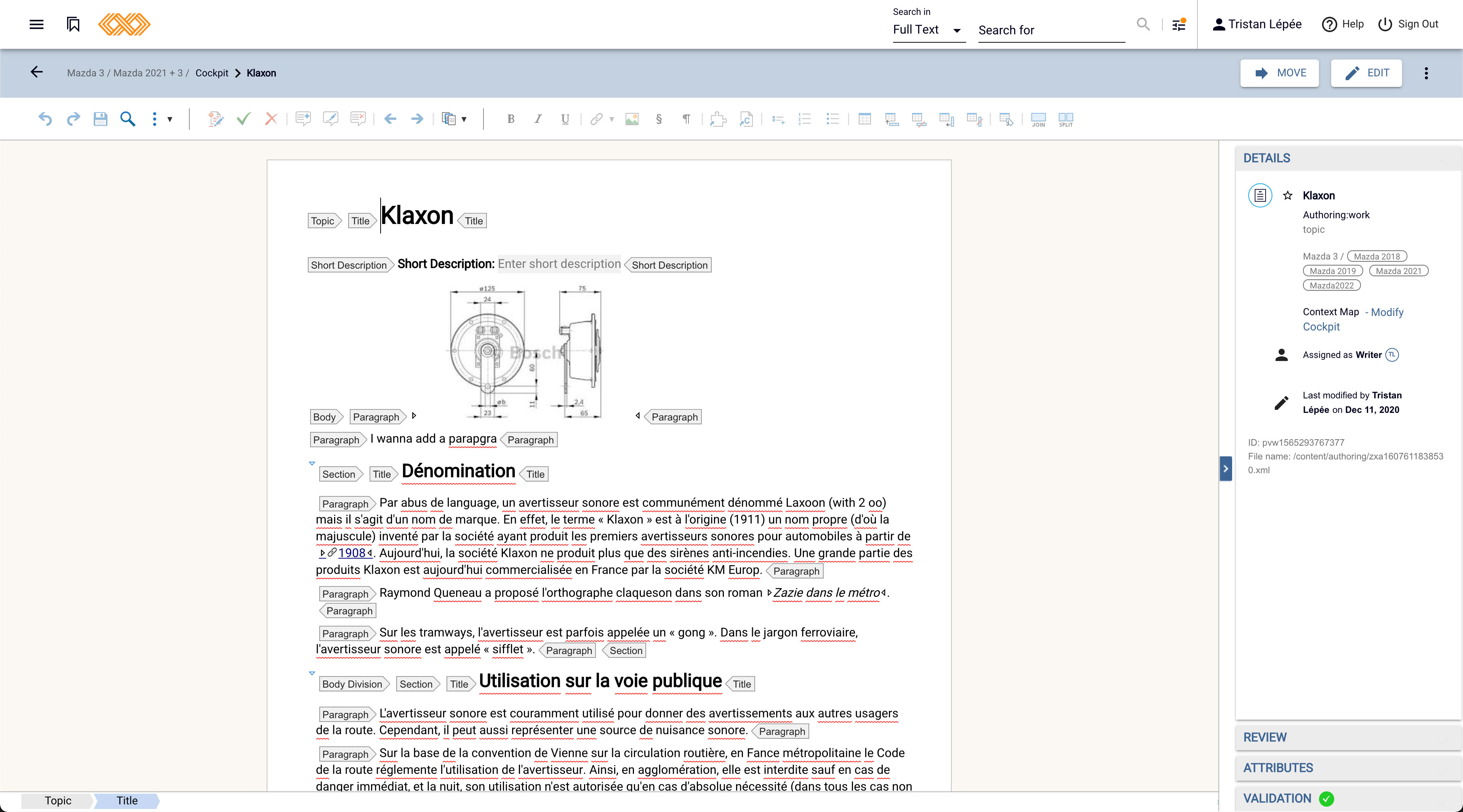Insert a section symbol element

[x=659, y=119]
